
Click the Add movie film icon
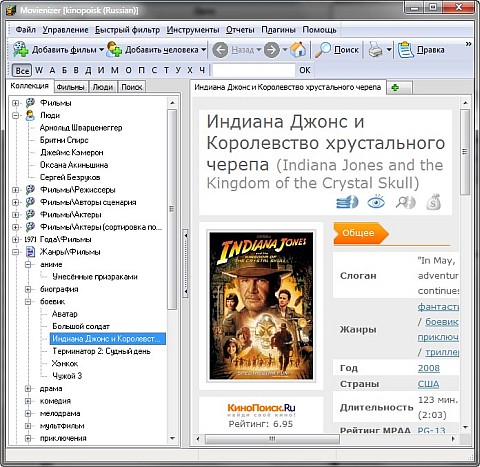pos(21,49)
